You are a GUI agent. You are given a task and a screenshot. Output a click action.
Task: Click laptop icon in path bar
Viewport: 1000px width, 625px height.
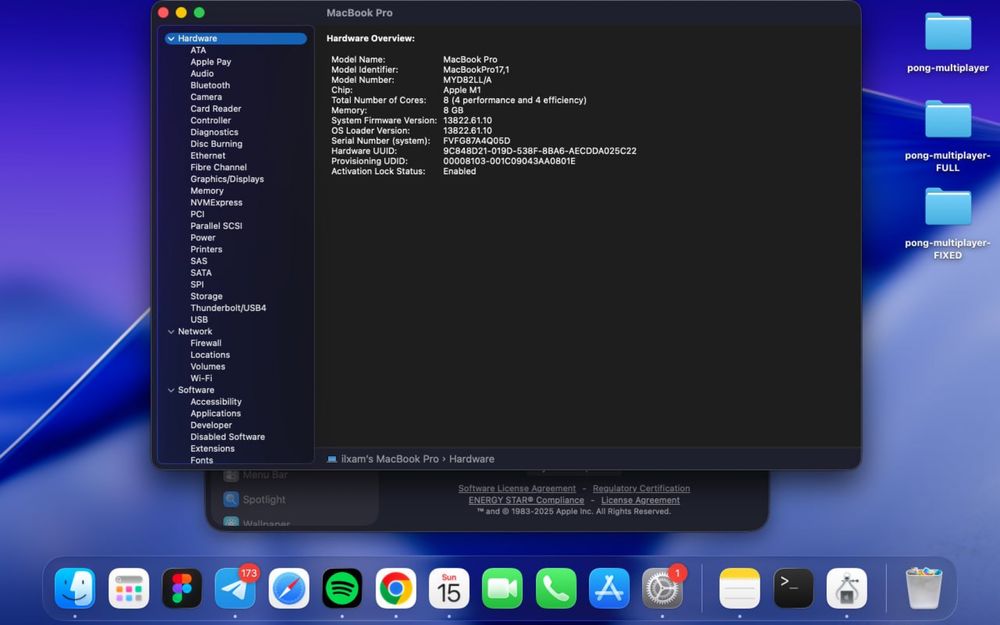pyautogui.click(x=332, y=459)
